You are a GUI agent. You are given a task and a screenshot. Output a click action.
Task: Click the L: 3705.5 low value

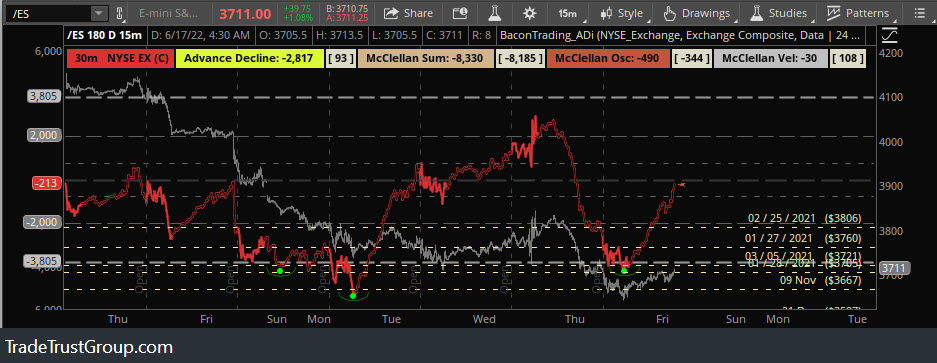coord(394,35)
